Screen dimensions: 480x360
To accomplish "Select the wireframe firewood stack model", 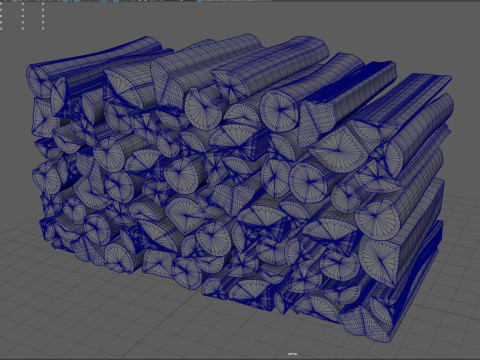I will coord(240,187).
